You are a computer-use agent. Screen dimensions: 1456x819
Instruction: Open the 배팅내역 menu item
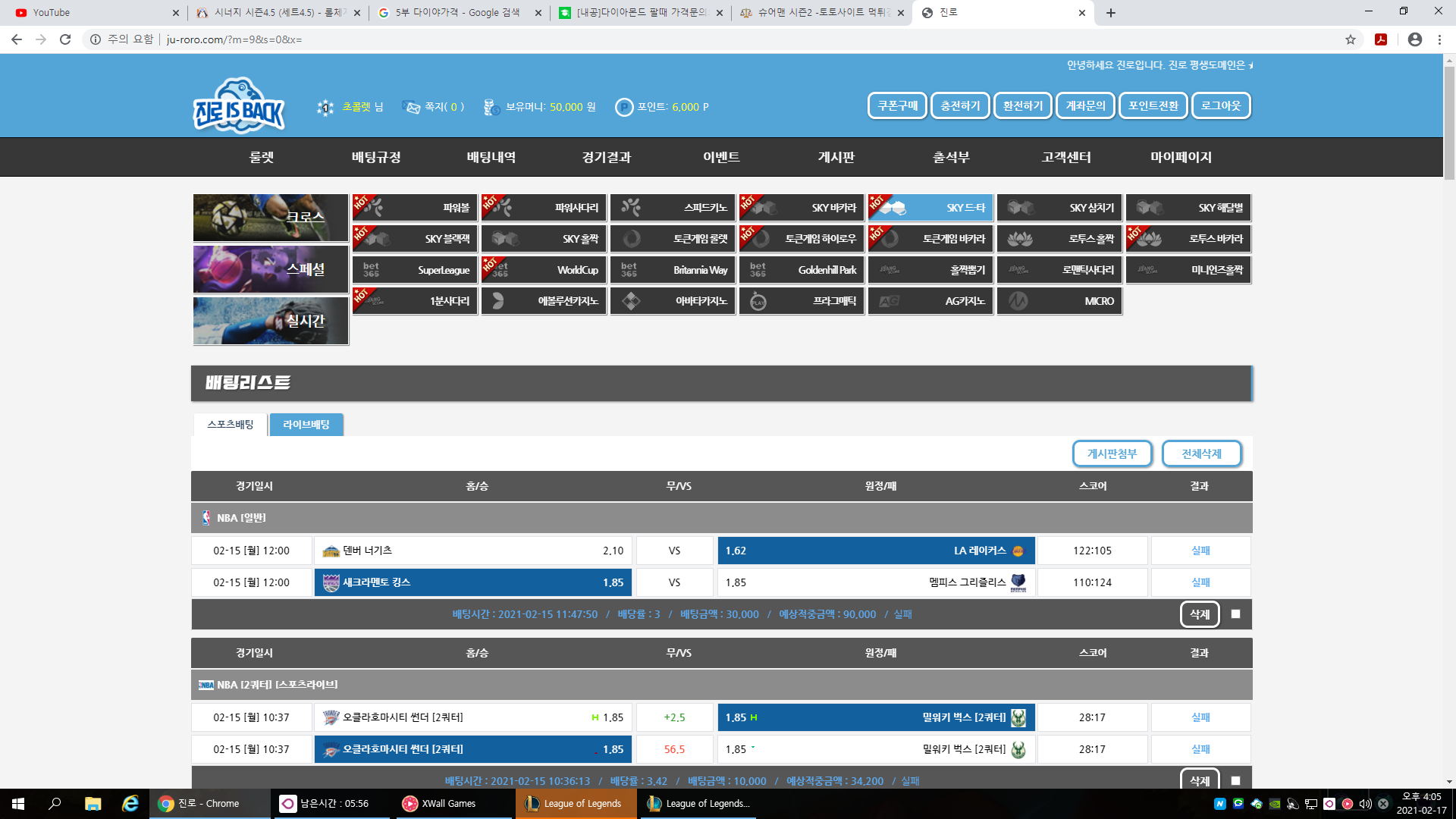pos(491,157)
